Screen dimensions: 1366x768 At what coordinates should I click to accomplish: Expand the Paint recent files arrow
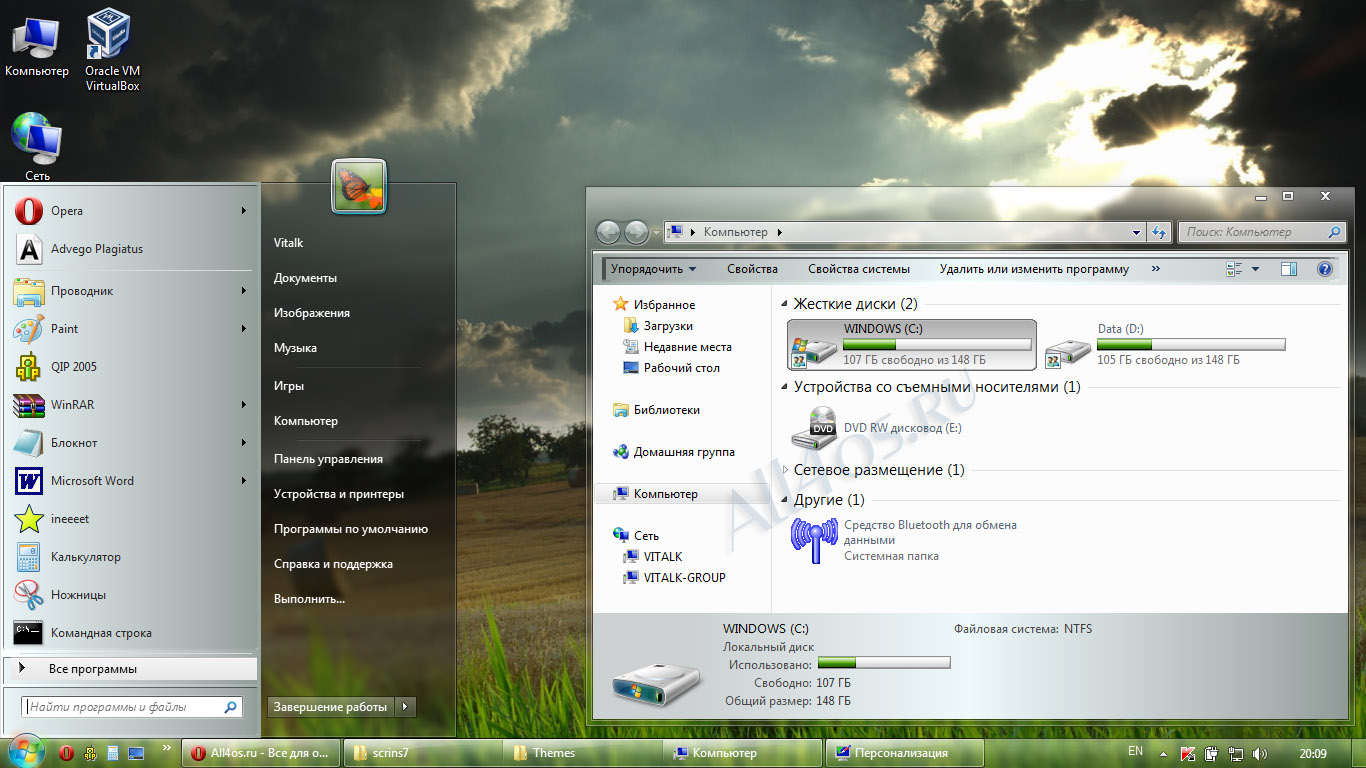244,329
